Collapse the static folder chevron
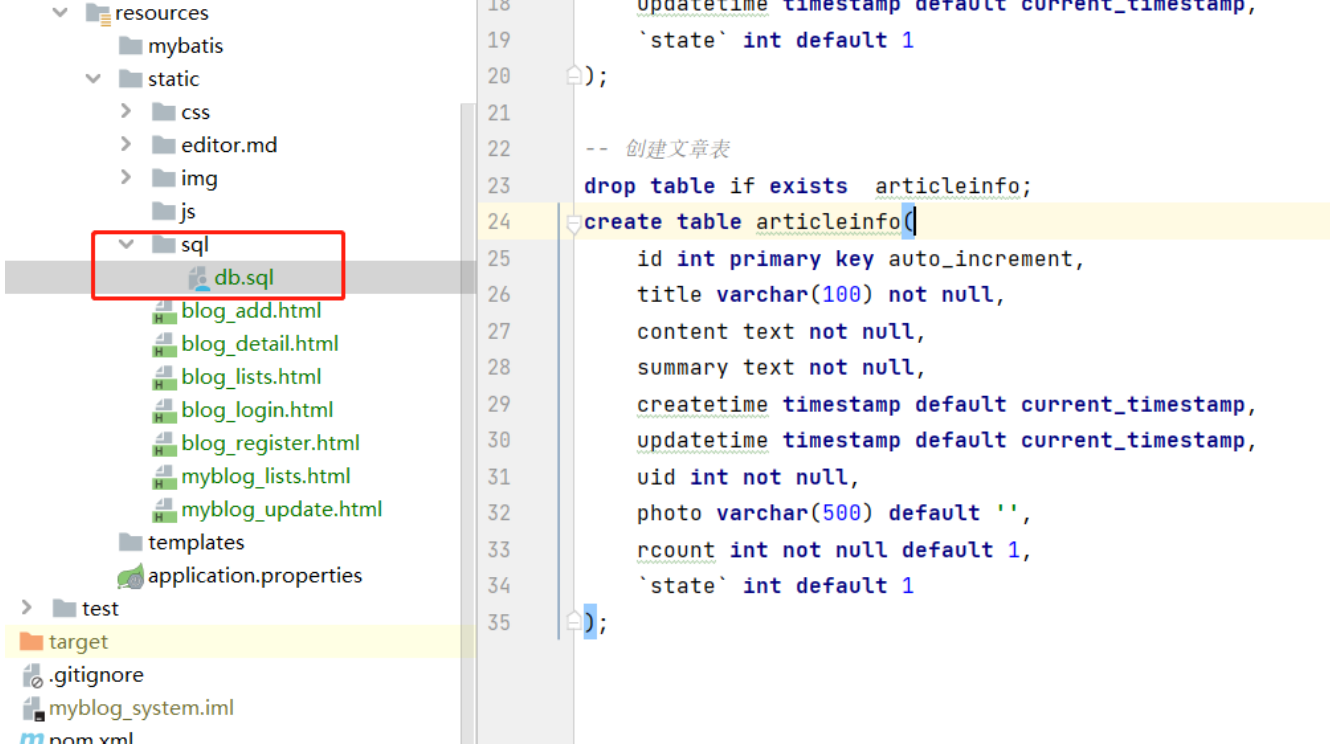The width and height of the screenshot is (1330, 749). pos(93,78)
